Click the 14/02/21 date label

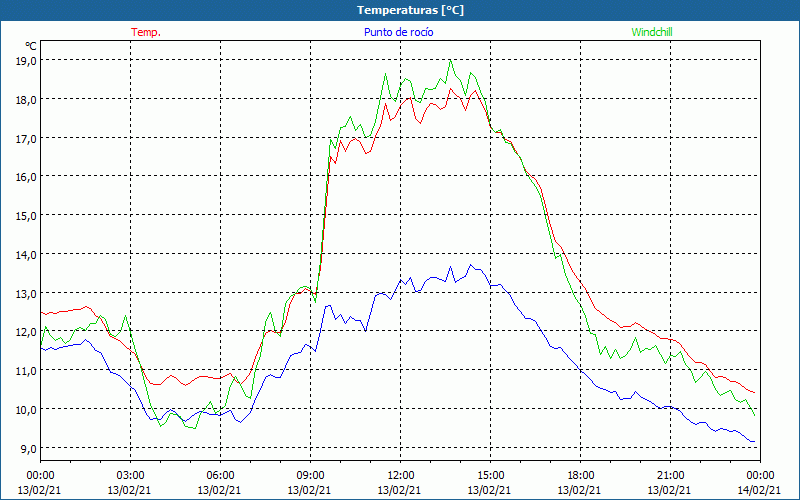click(759, 490)
